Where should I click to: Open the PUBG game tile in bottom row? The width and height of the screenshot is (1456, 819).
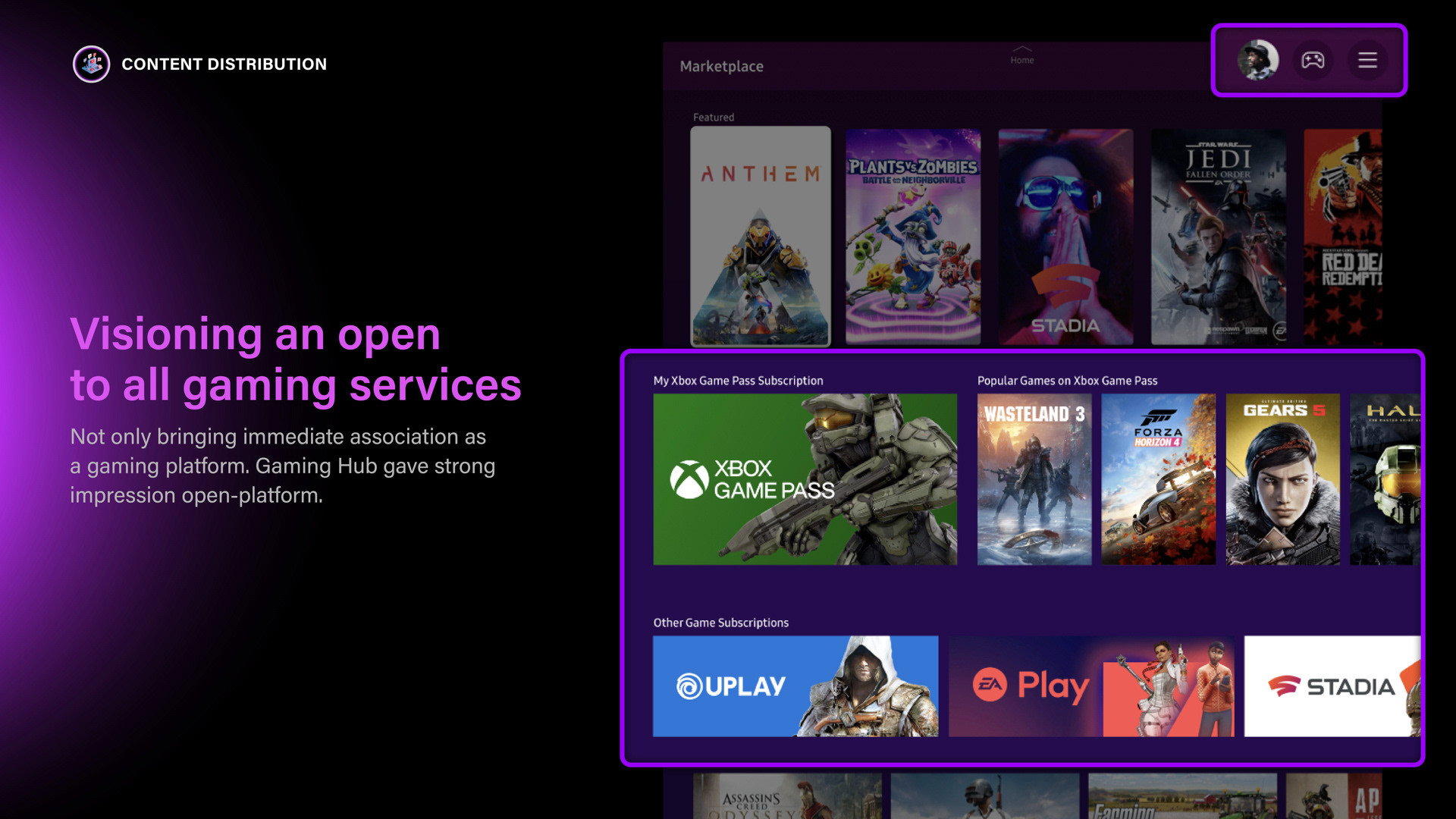point(984,796)
